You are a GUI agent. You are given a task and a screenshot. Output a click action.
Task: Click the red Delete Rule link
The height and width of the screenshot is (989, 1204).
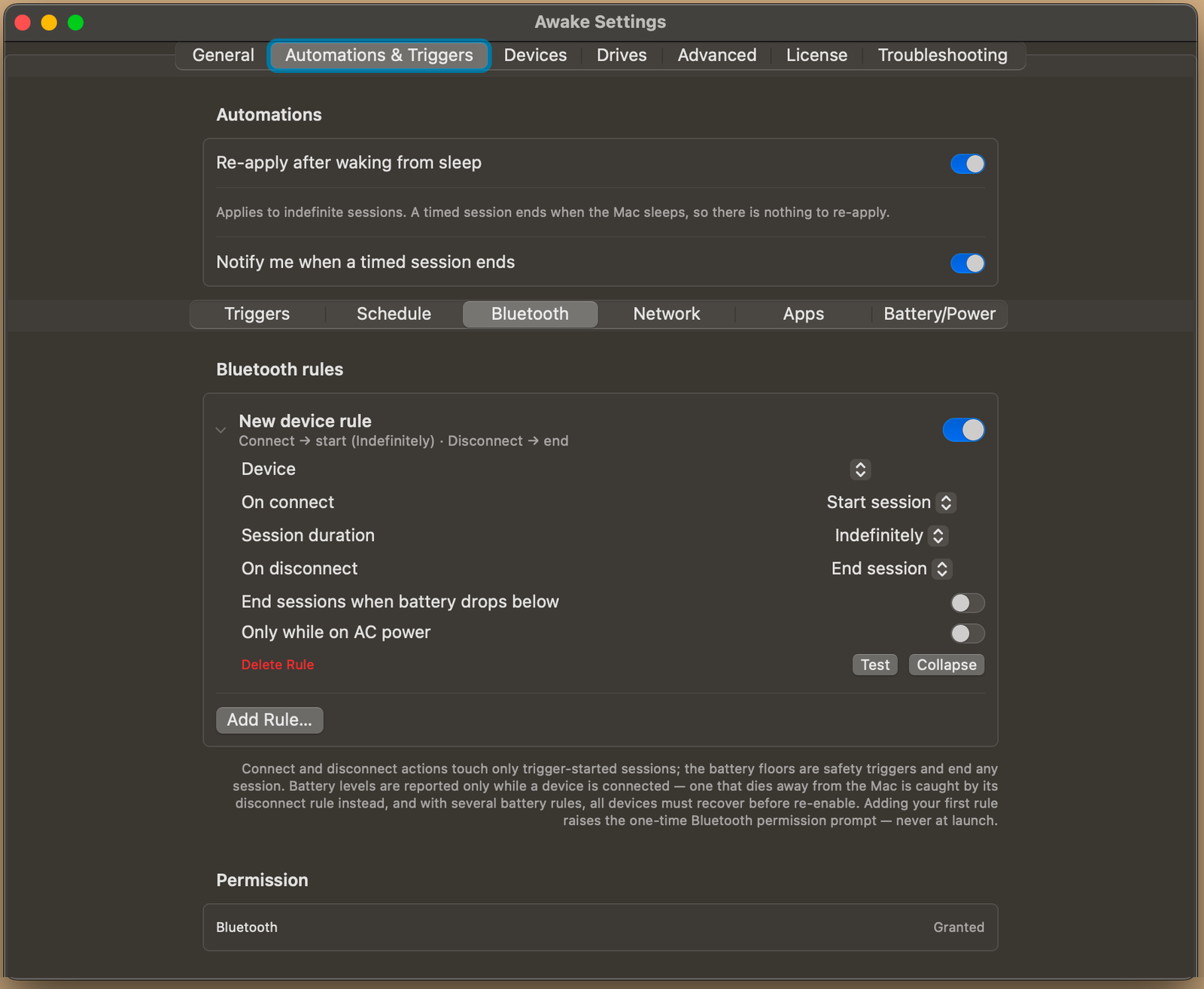(x=278, y=665)
